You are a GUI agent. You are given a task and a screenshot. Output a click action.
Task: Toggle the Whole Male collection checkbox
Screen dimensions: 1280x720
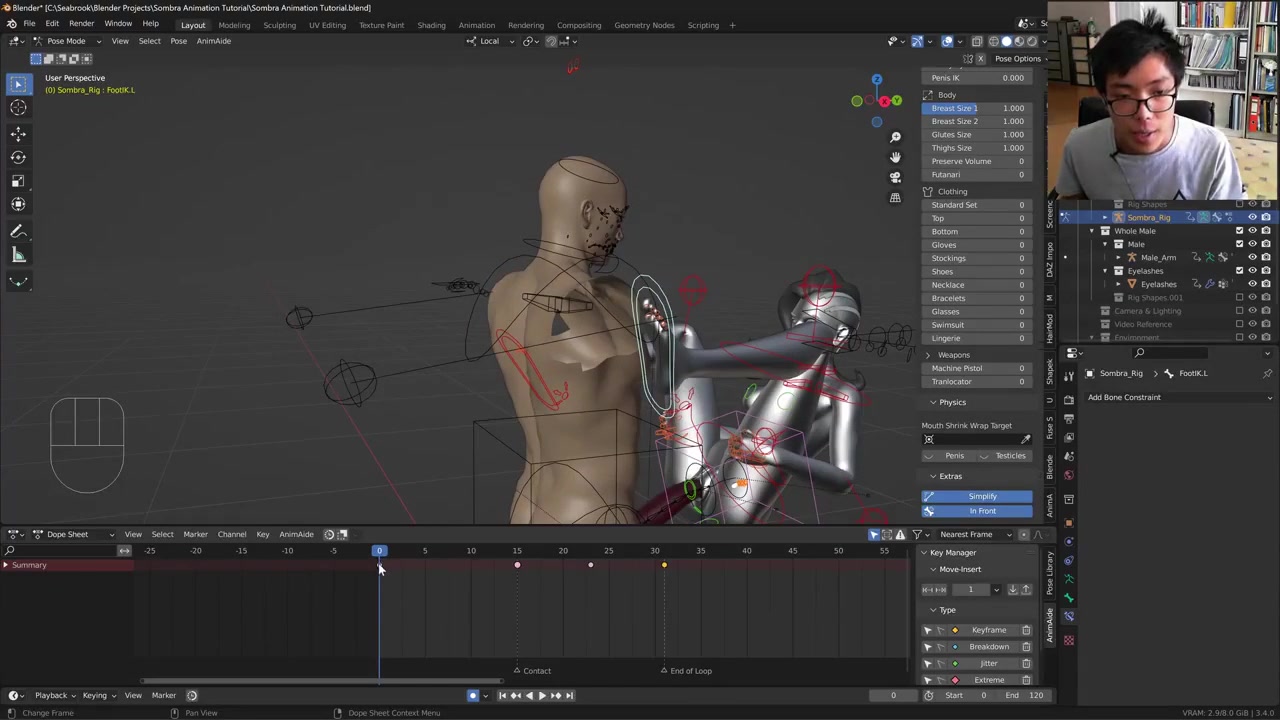pyautogui.click(x=1239, y=231)
